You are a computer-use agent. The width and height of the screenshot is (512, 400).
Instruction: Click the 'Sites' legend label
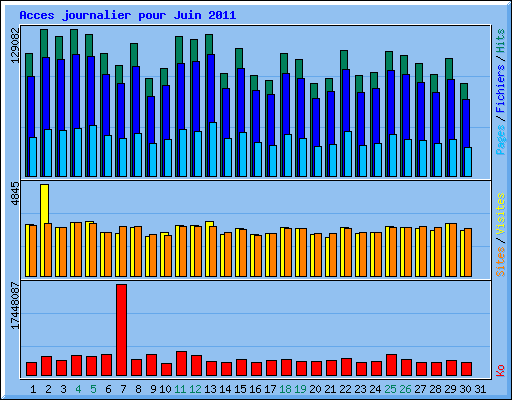pos(501,262)
